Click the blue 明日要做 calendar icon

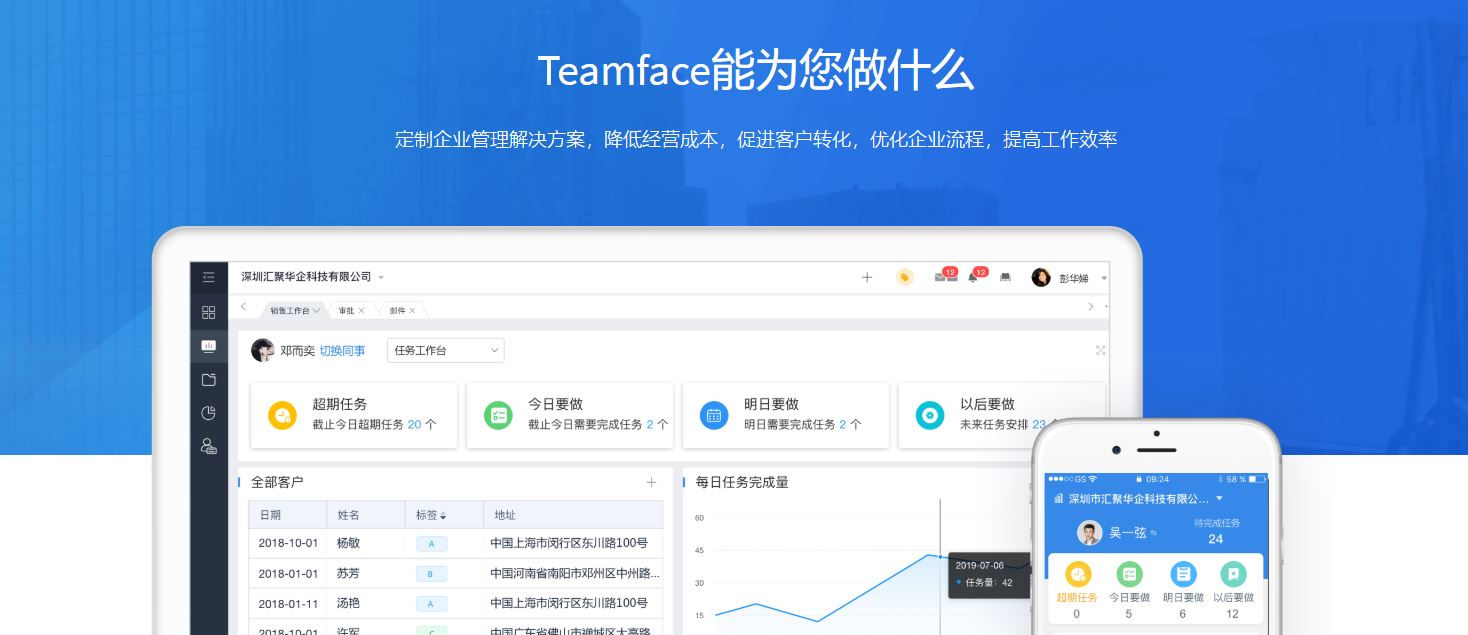coord(714,415)
